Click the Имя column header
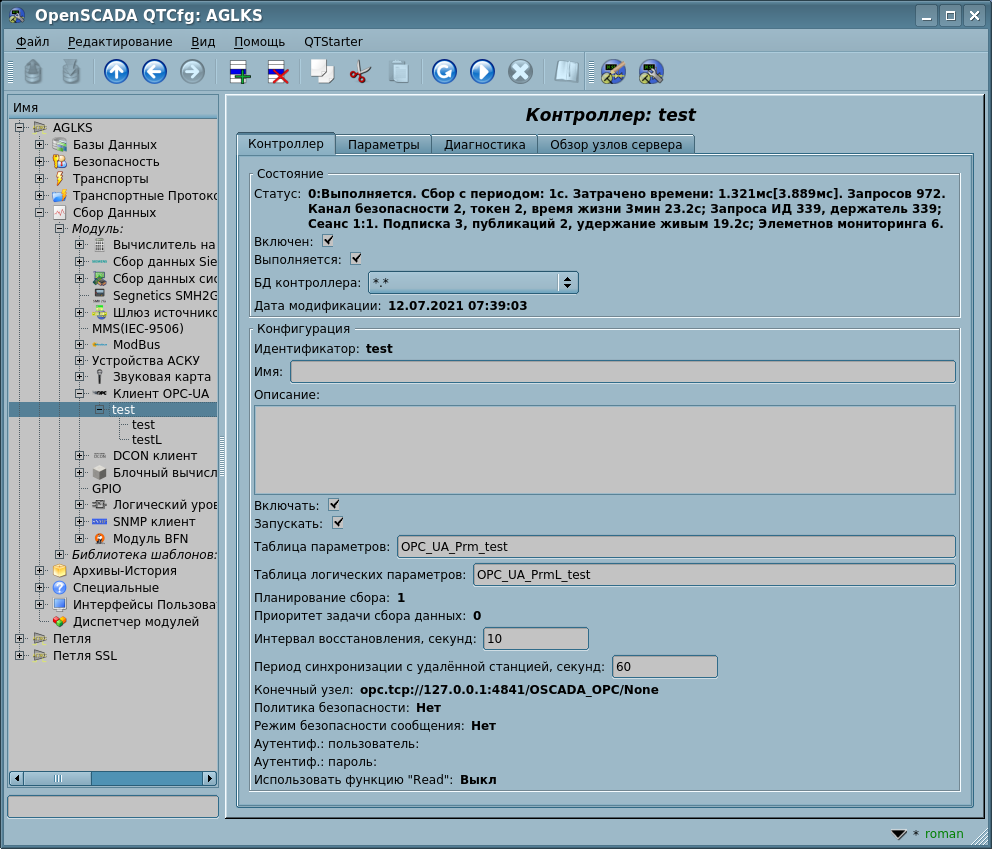The width and height of the screenshot is (992, 849). [x=114, y=108]
